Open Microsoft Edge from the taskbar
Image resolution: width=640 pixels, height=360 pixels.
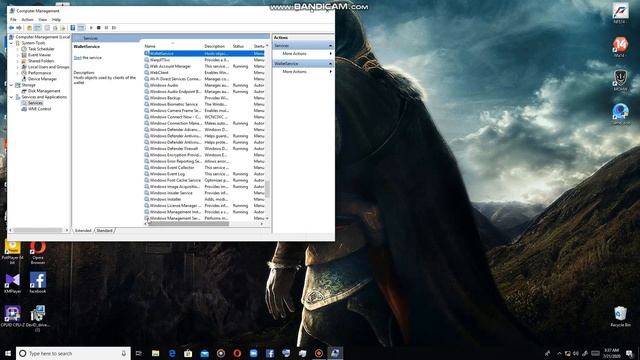coord(172,353)
